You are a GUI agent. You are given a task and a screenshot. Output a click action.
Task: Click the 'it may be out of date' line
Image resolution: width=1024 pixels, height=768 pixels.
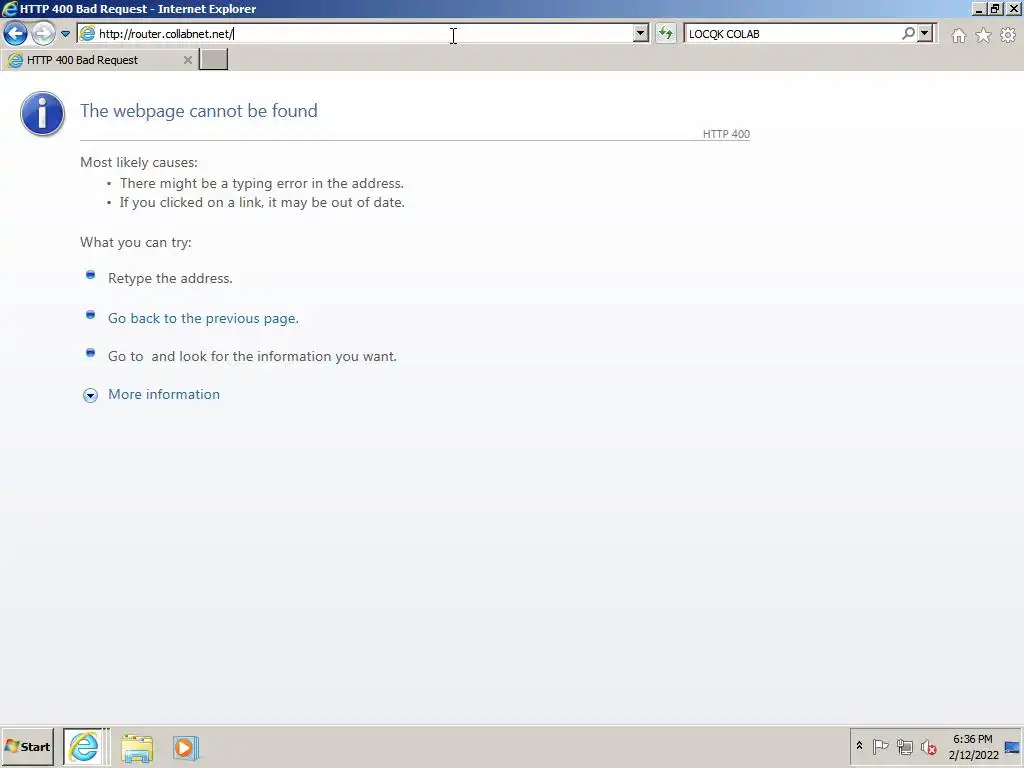(263, 202)
